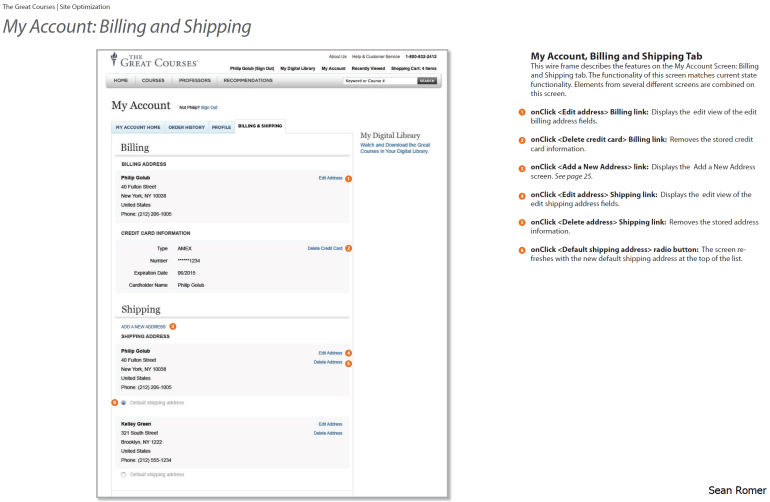Click the Sign Out link beside Not Philip?

(x=208, y=107)
